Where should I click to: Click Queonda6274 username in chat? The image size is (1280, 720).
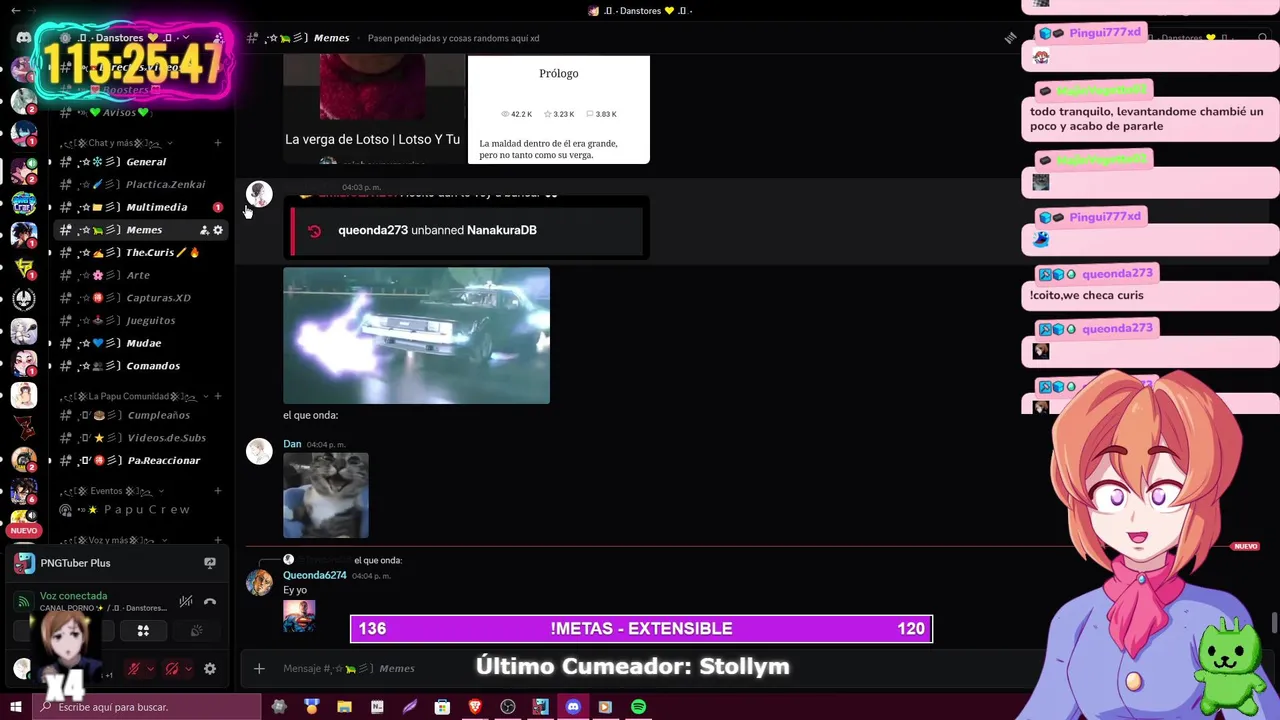315,576
